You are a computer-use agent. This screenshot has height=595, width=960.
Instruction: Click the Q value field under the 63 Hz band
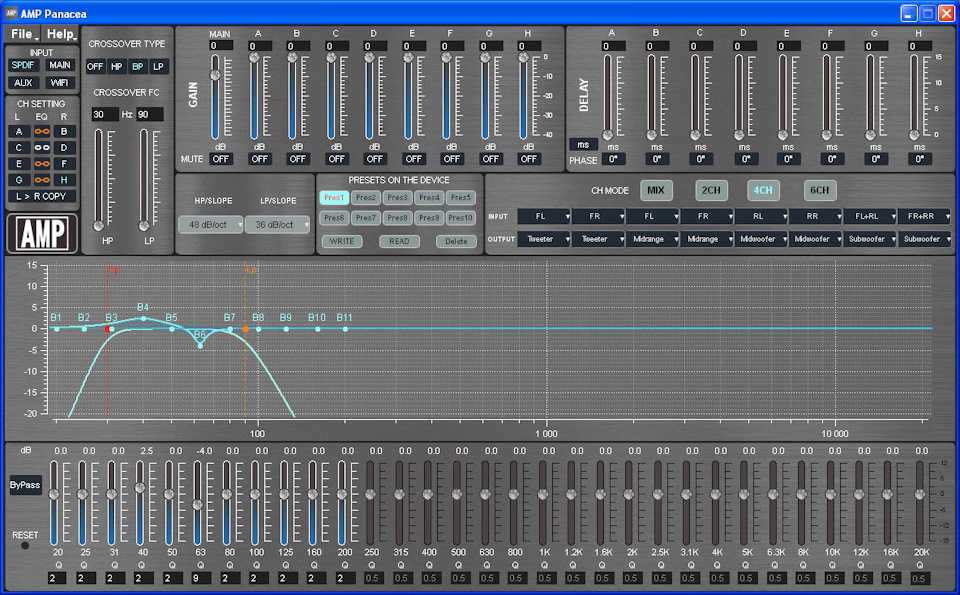coord(200,578)
